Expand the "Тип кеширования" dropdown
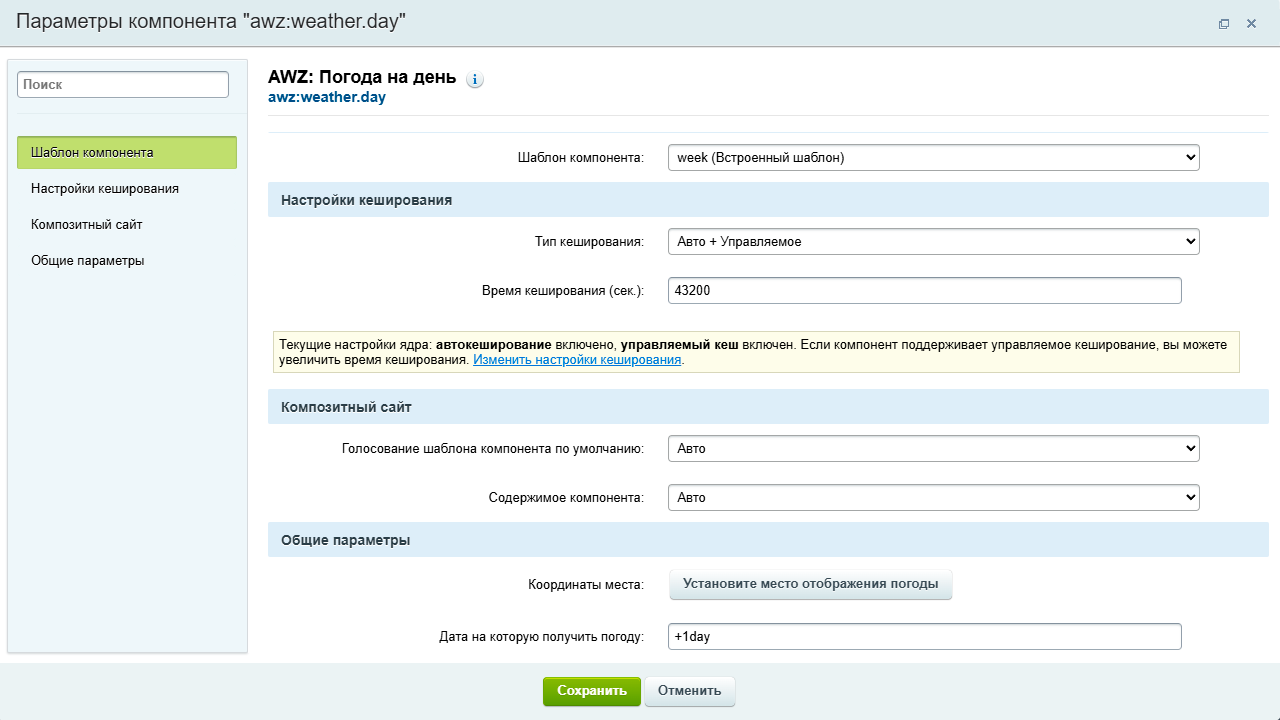Image resolution: width=1280 pixels, height=720 pixels. click(x=933, y=242)
